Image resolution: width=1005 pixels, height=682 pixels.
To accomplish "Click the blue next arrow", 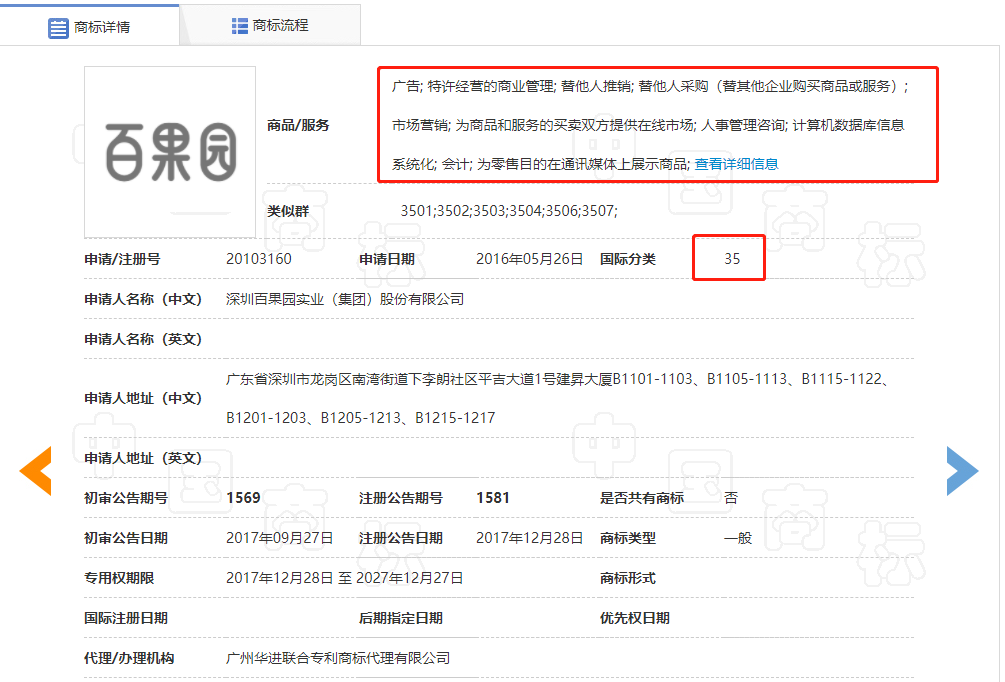I will coord(962,470).
